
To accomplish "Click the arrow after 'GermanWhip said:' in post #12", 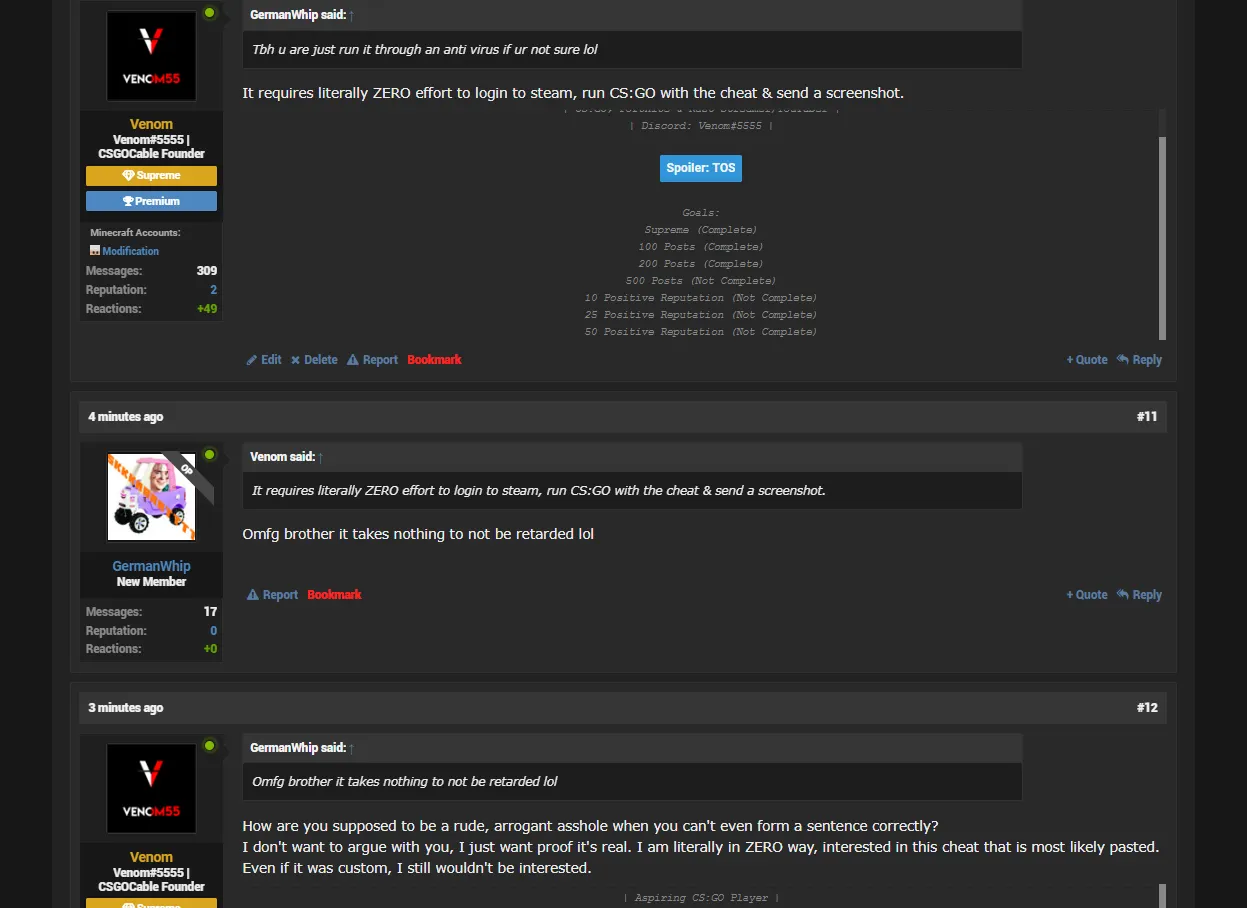I will click(351, 748).
